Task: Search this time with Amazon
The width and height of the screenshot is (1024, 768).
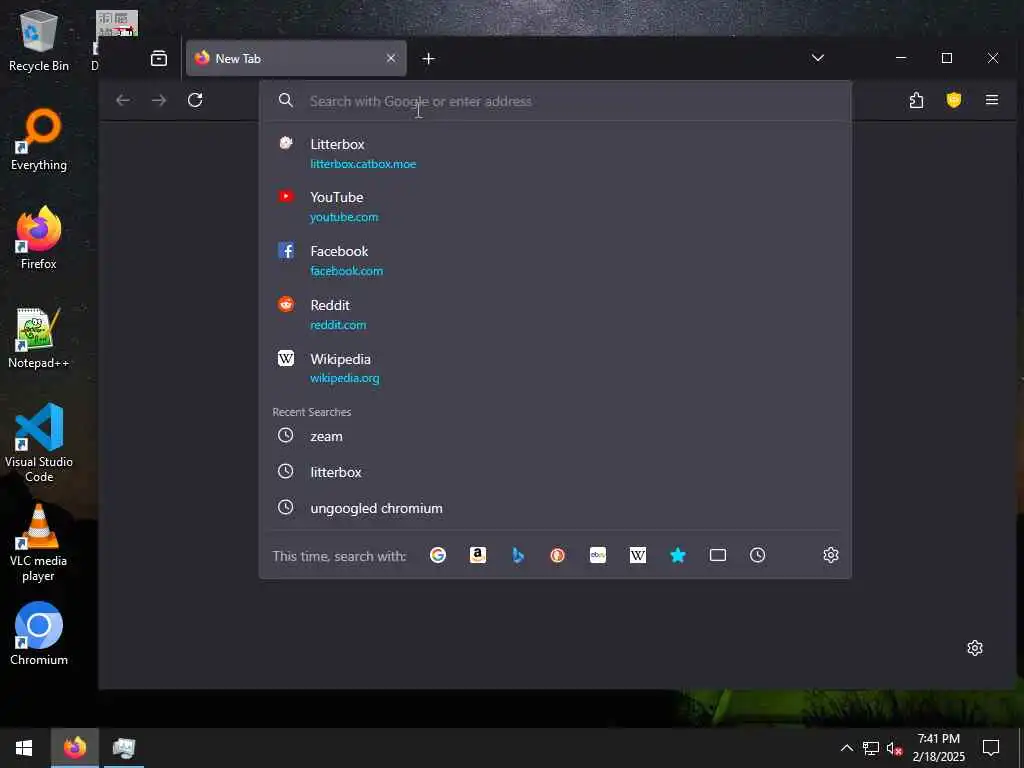Action: click(x=478, y=555)
